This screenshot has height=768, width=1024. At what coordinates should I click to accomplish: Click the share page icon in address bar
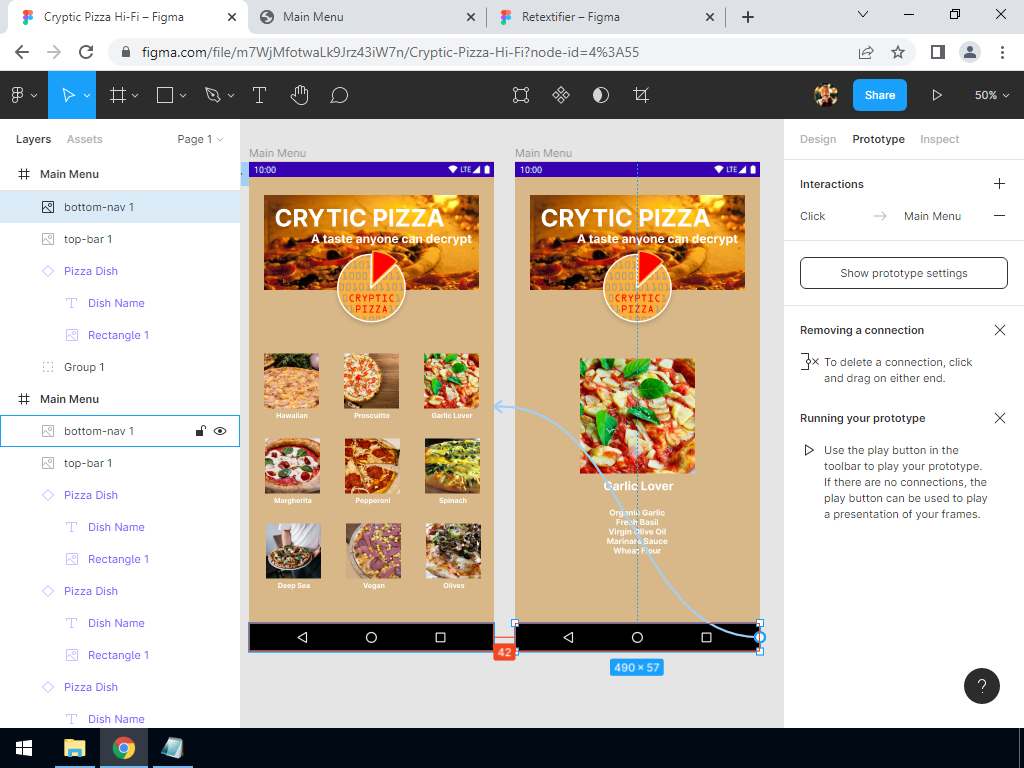tap(866, 52)
